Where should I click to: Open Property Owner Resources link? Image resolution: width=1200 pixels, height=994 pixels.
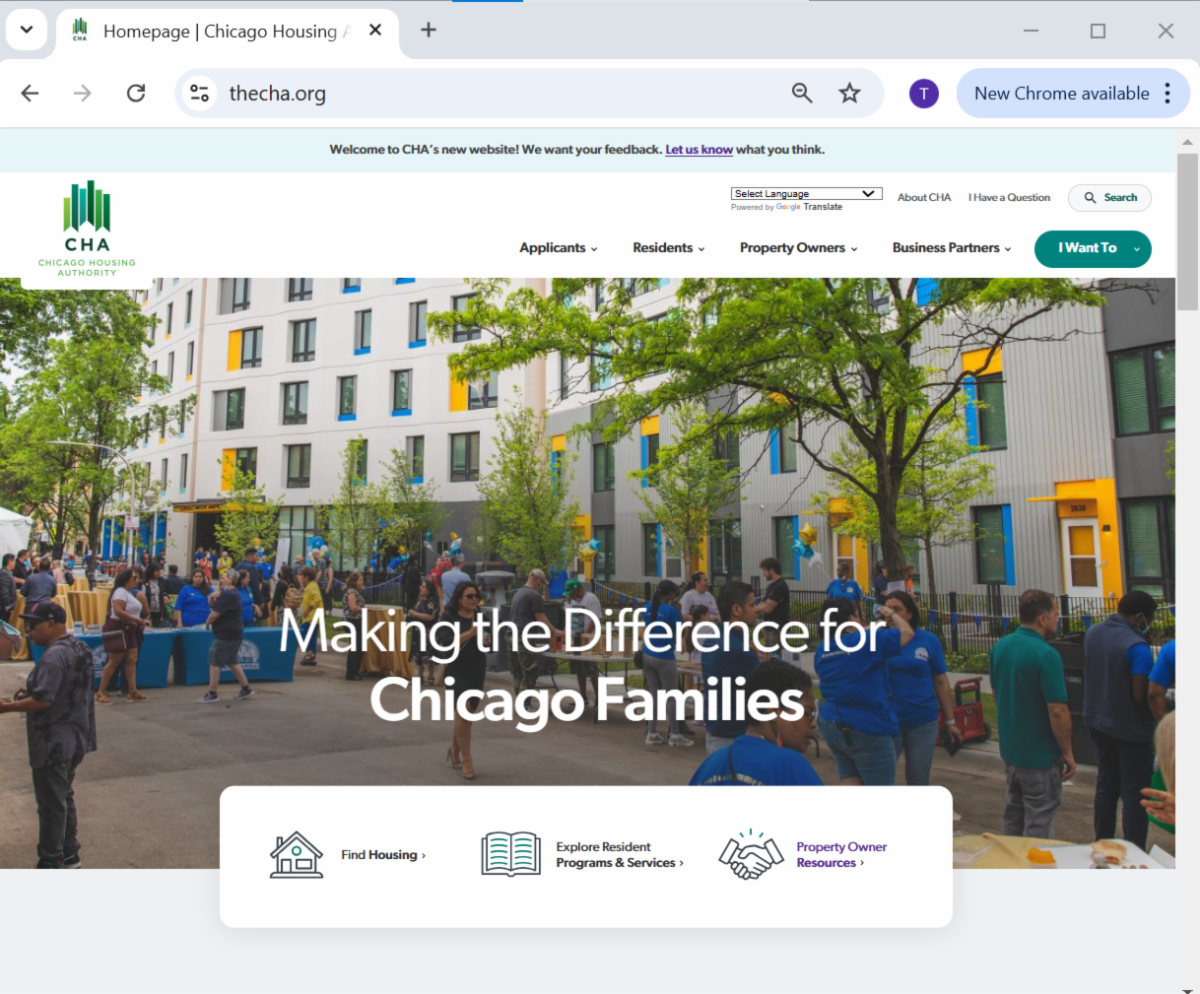842,855
